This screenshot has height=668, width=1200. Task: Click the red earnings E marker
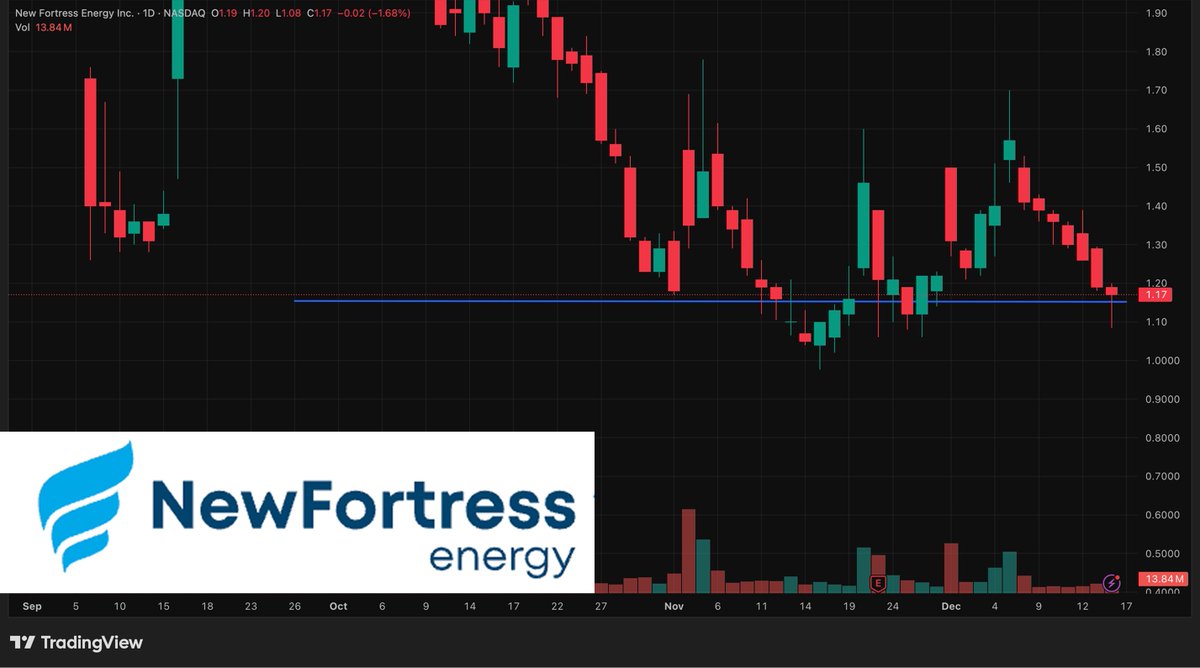click(879, 583)
